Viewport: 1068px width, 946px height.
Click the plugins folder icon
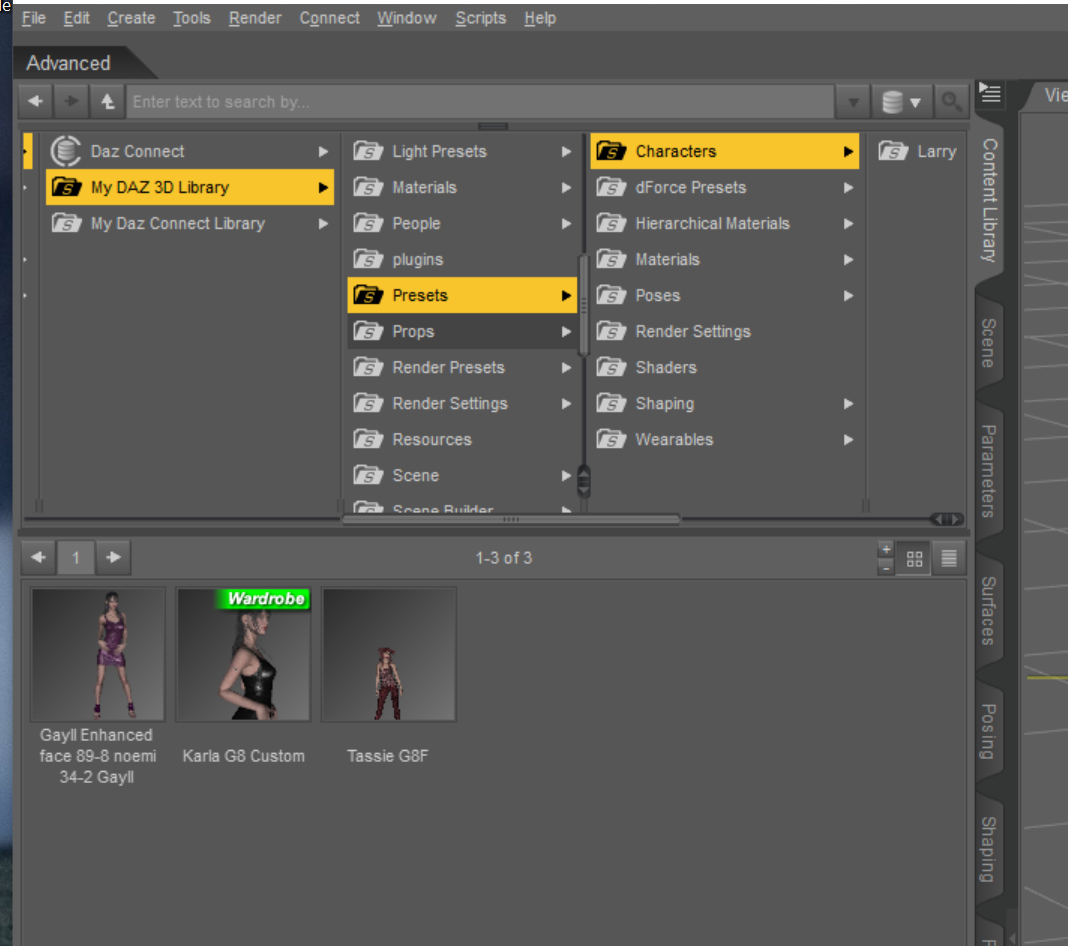tap(368, 259)
